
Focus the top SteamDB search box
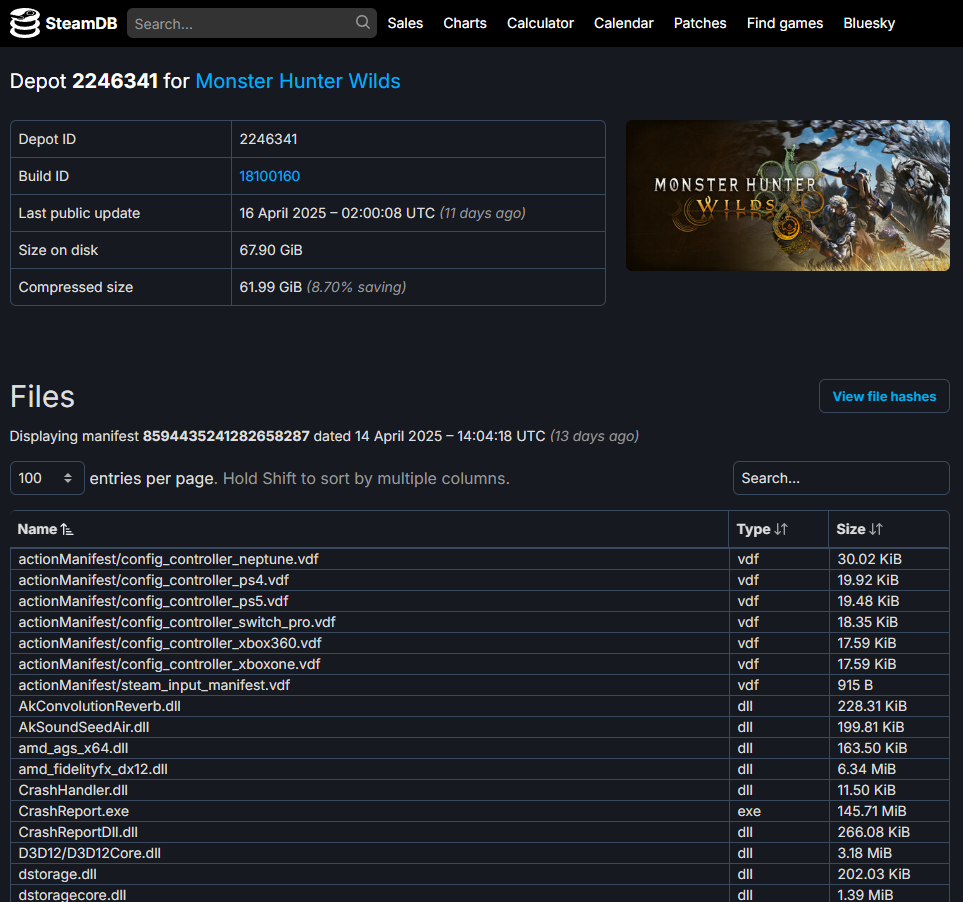(x=241, y=23)
